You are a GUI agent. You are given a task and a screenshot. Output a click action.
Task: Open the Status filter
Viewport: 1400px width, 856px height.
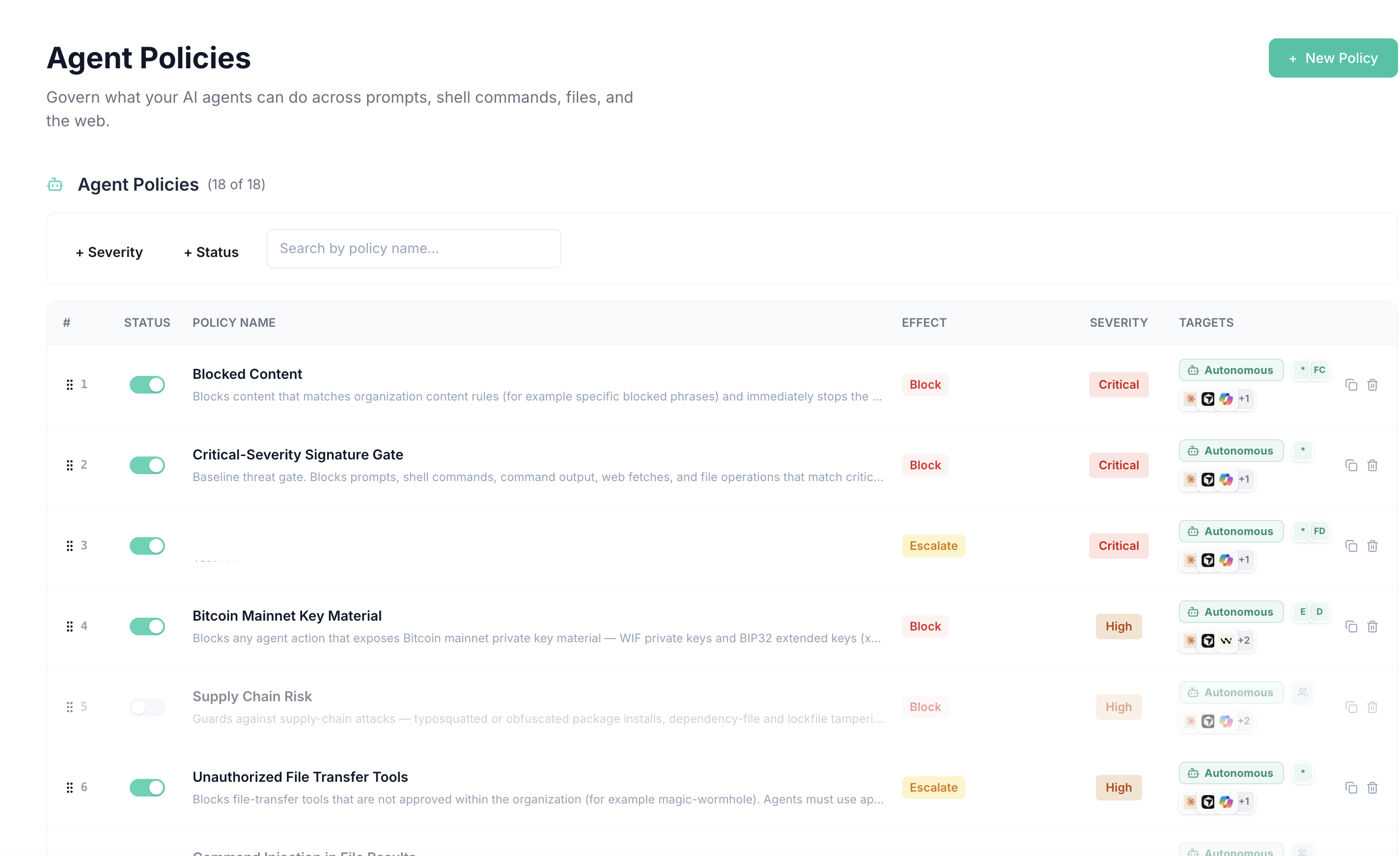pyautogui.click(x=211, y=252)
